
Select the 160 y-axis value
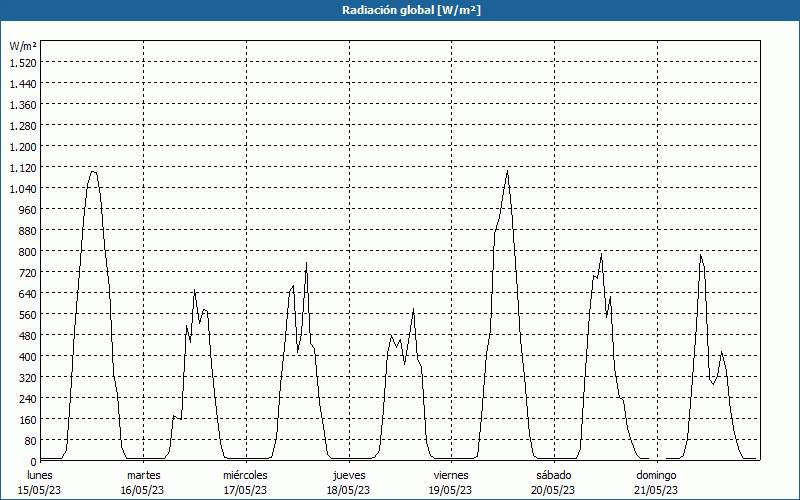point(29,420)
